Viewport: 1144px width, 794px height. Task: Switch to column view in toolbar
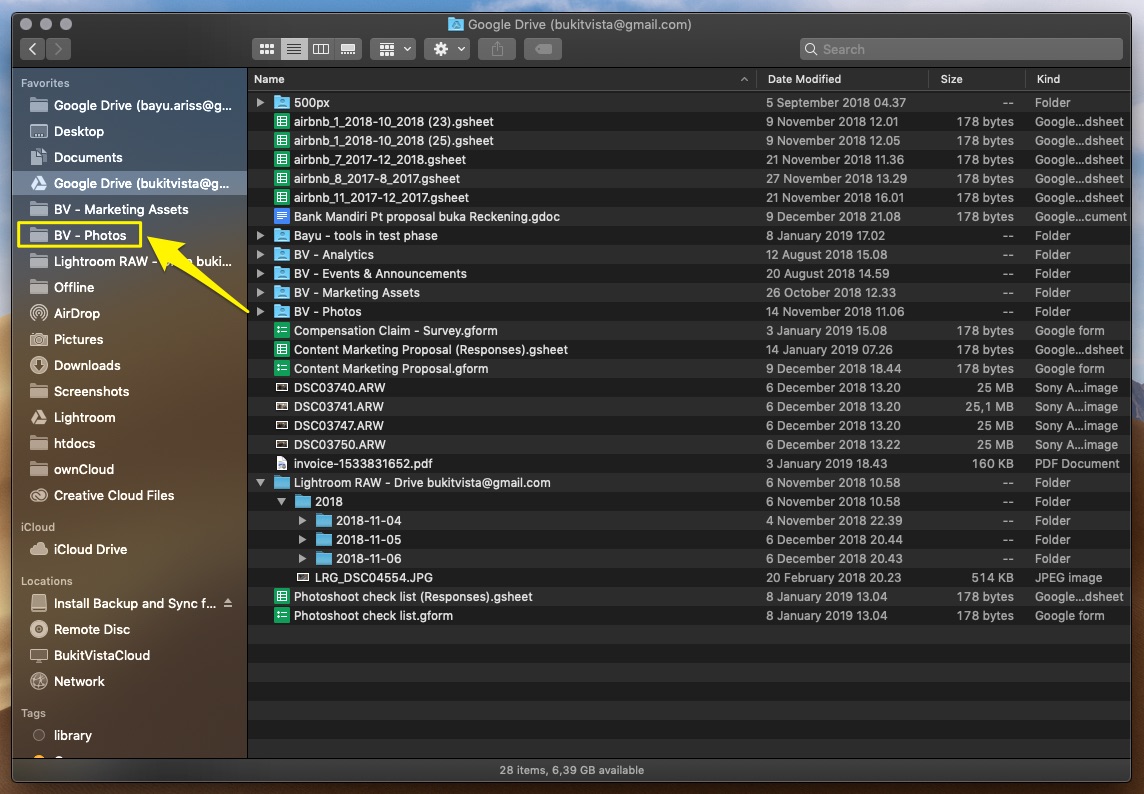[320, 49]
